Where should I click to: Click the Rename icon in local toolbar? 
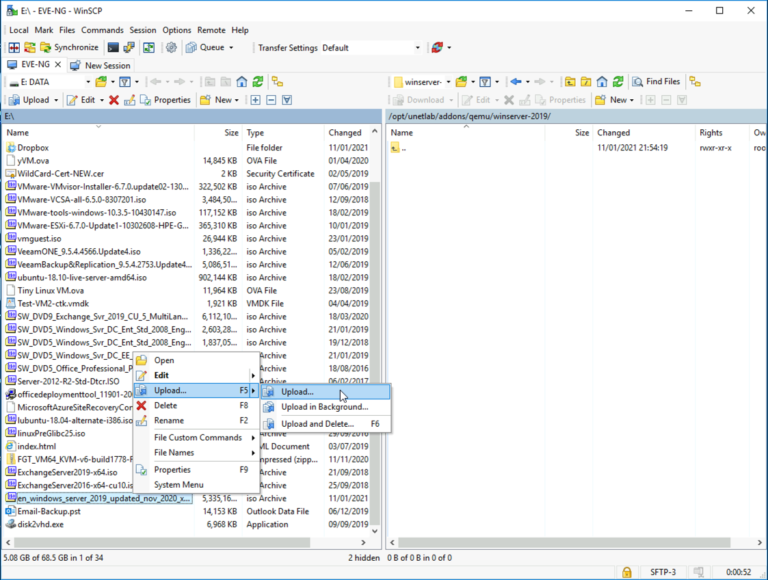(129, 100)
